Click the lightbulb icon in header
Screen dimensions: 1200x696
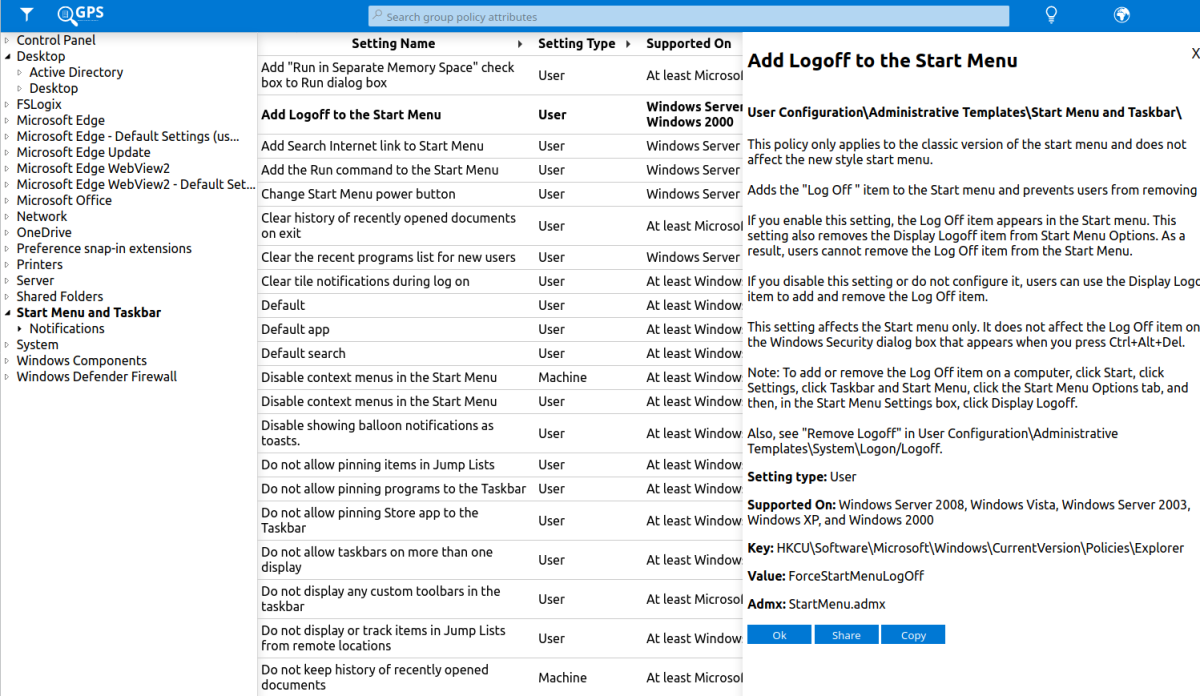(1051, 15)
